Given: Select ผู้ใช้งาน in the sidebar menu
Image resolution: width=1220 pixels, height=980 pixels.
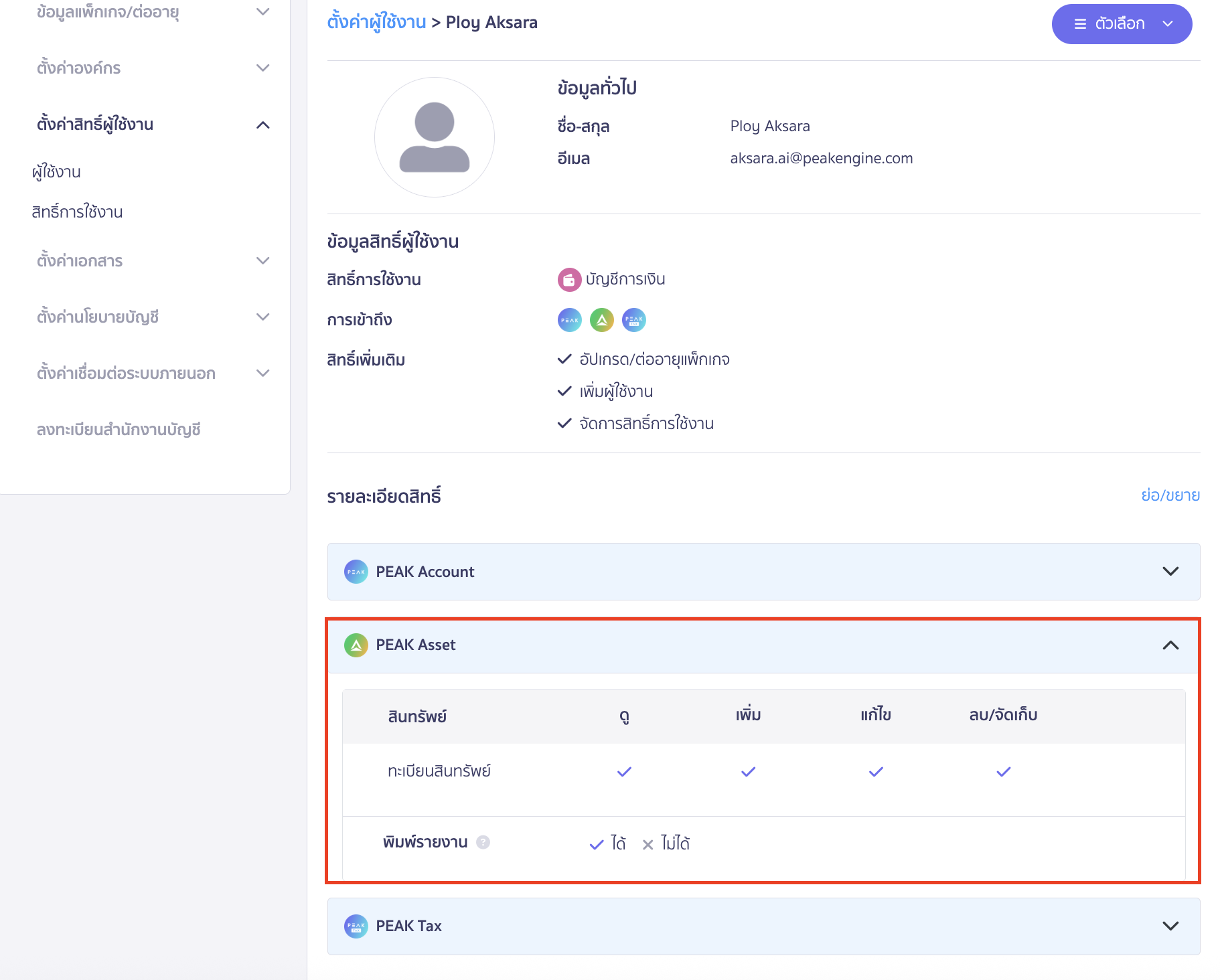Looking at the screenshot, I should tap(56, 171).
